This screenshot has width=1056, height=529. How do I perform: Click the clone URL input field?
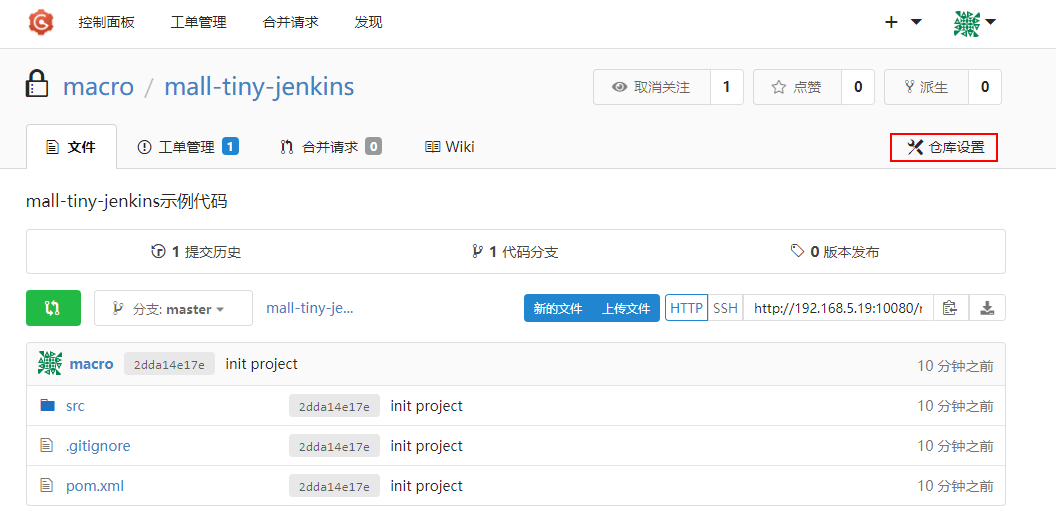pos(838,308)
